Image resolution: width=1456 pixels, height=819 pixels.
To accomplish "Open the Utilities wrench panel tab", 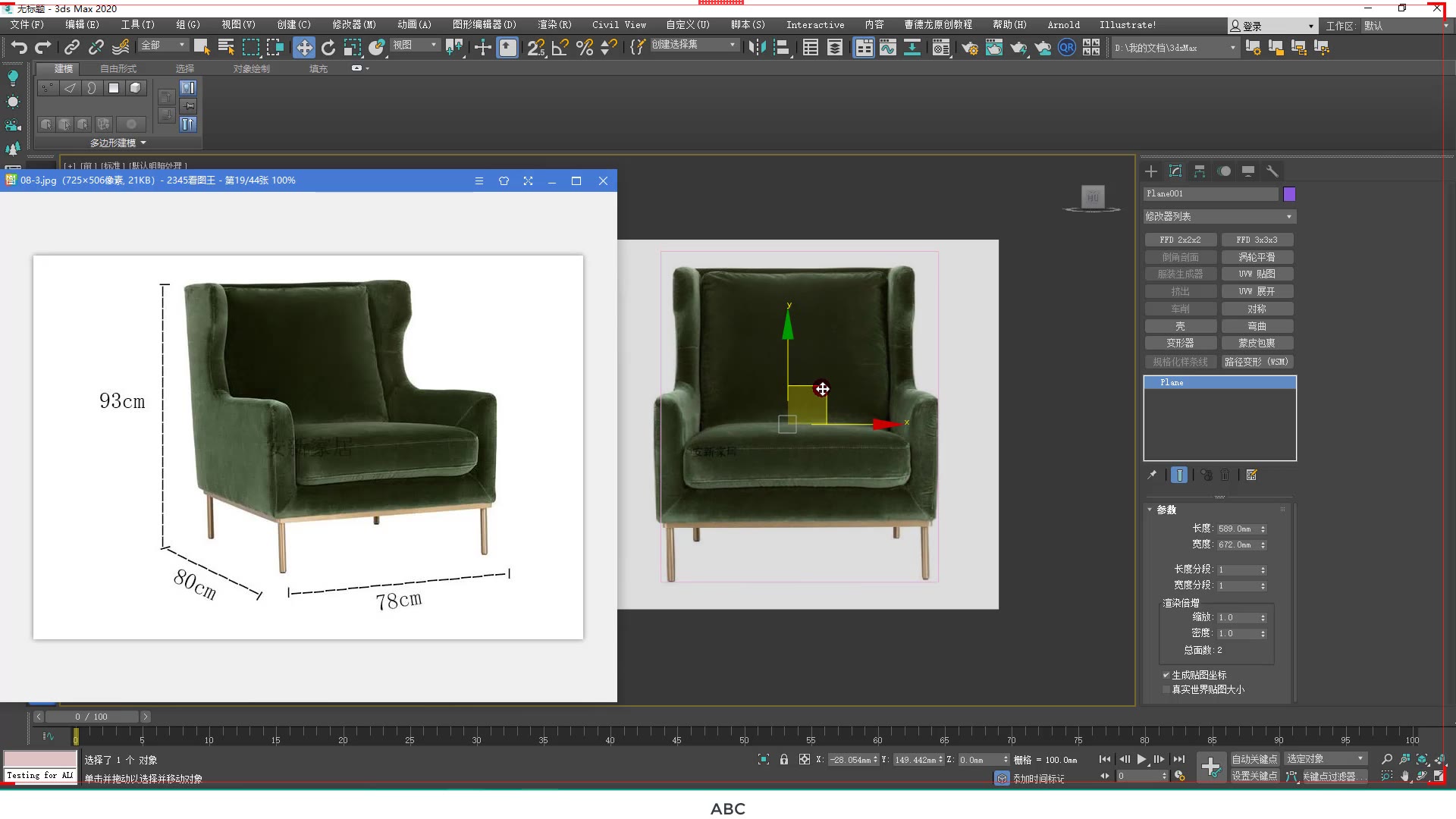I will pos(1272,171).
